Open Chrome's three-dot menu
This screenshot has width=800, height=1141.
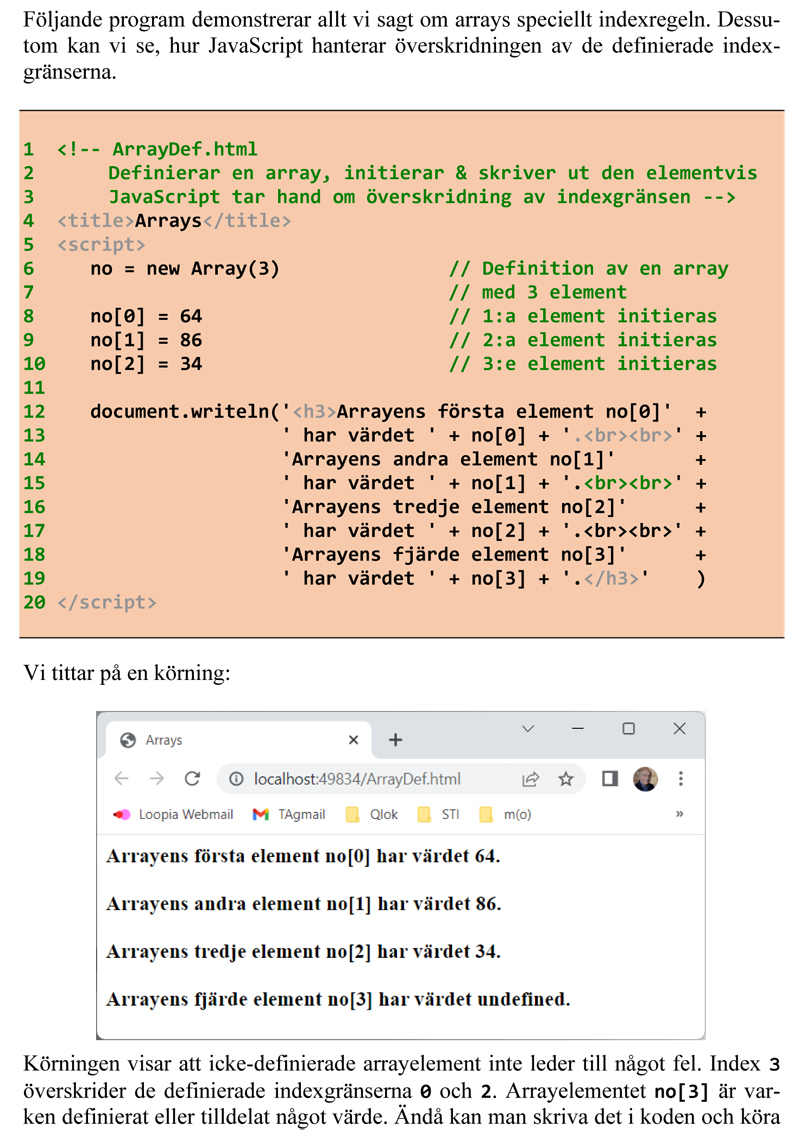point(681,779)
